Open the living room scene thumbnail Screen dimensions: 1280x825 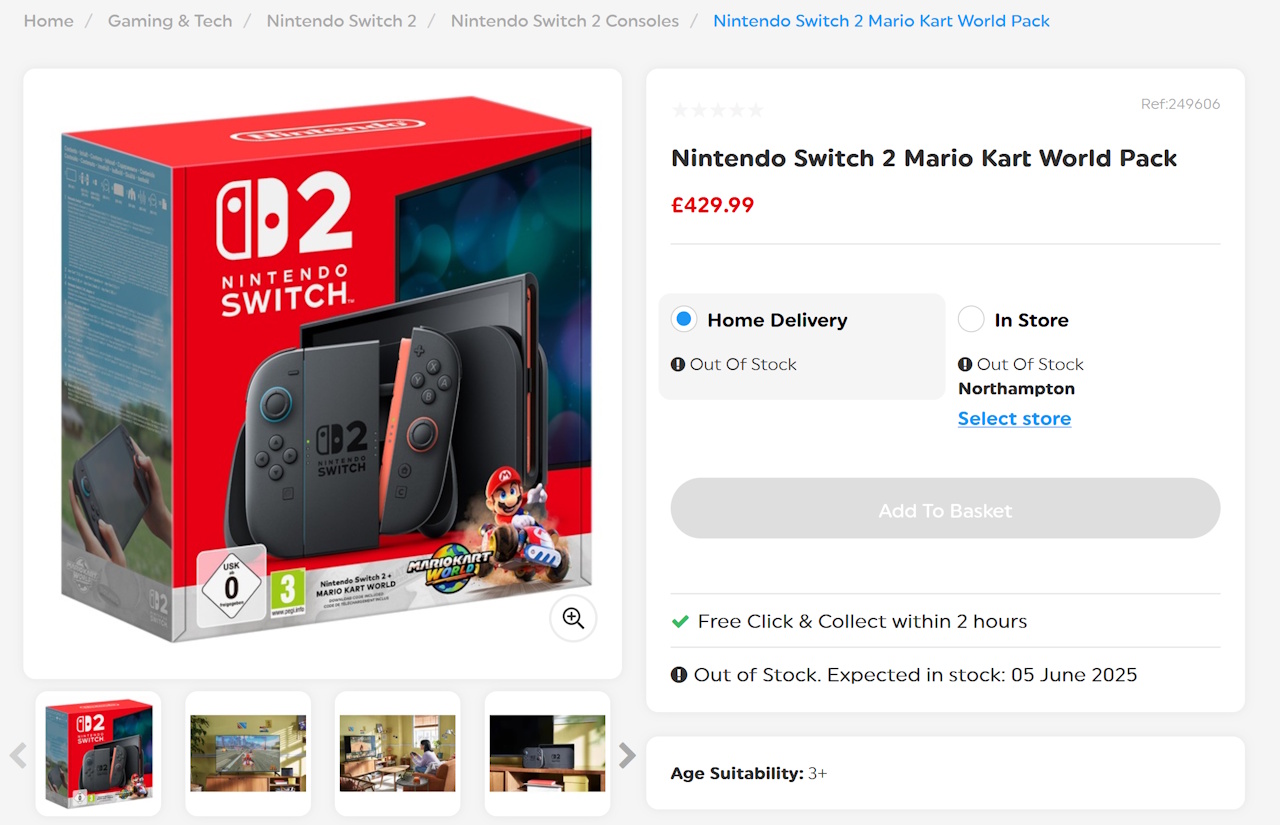397,754
